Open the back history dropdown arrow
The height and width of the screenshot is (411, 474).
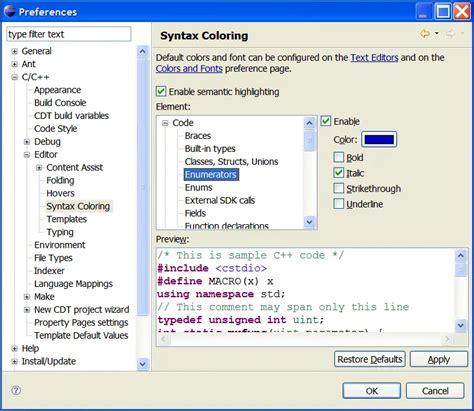[x=436, y=33]
